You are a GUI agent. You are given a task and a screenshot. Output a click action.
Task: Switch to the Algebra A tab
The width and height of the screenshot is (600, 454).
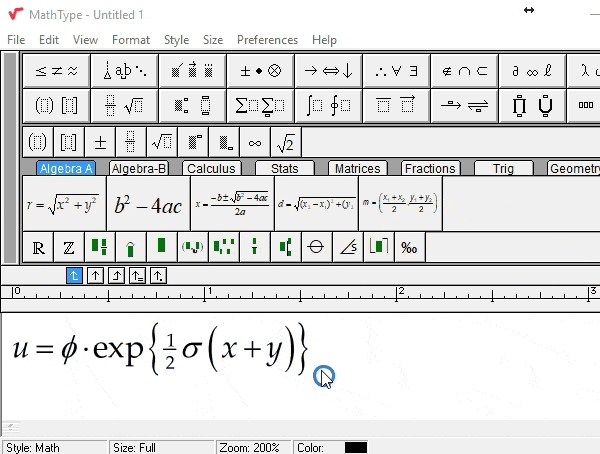pyautogui.click(x=66, y=168)
